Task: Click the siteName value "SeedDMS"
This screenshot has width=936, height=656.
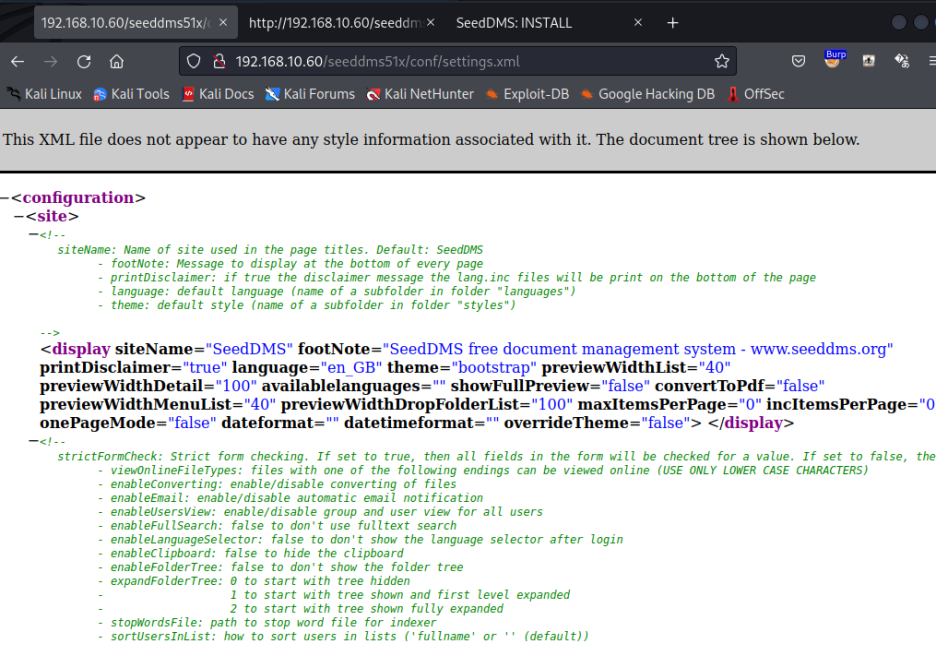Action: pyautogui.click(x=250, y=349)
